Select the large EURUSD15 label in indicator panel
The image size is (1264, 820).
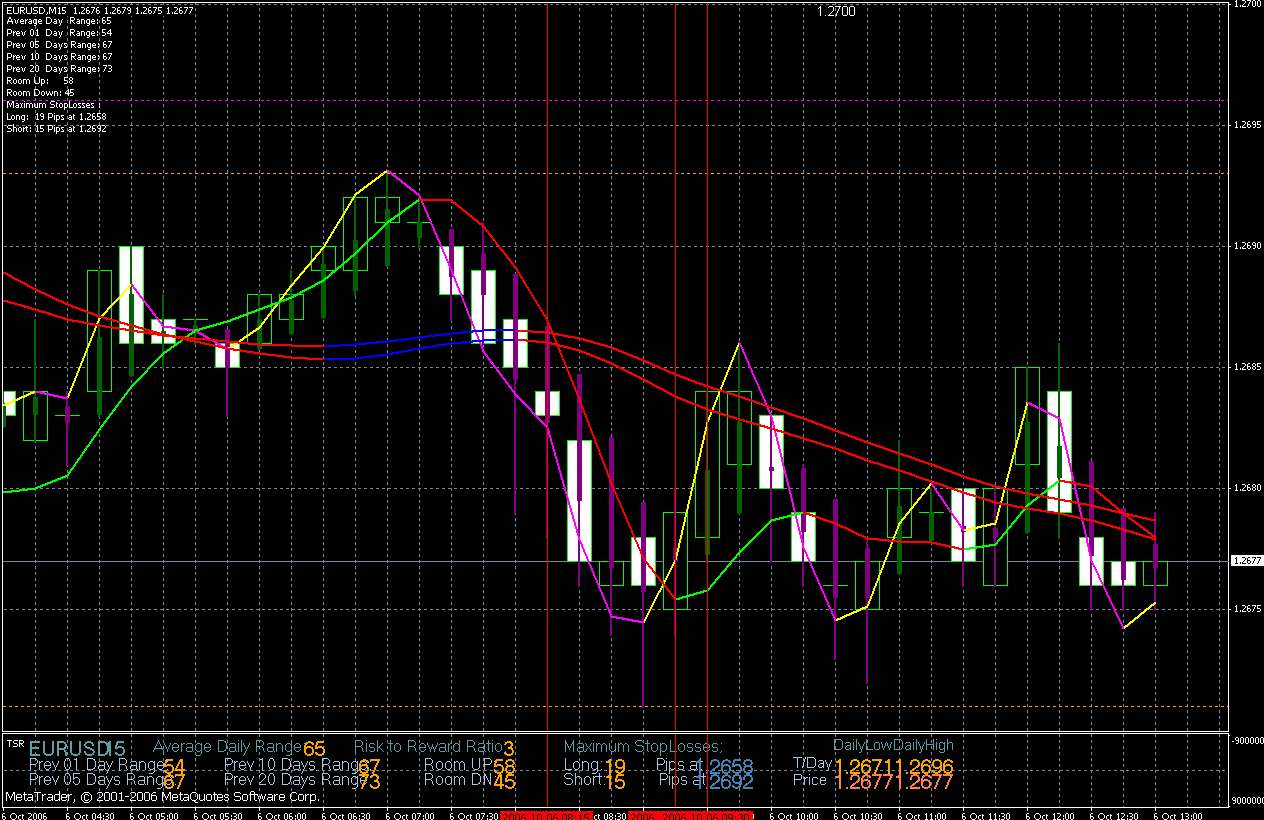click(x=77, y=748)
